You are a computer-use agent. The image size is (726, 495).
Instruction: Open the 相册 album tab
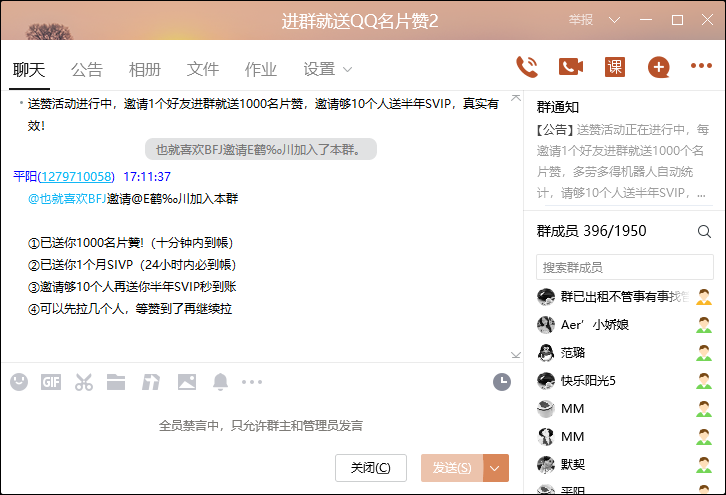(x=144, y=70)
